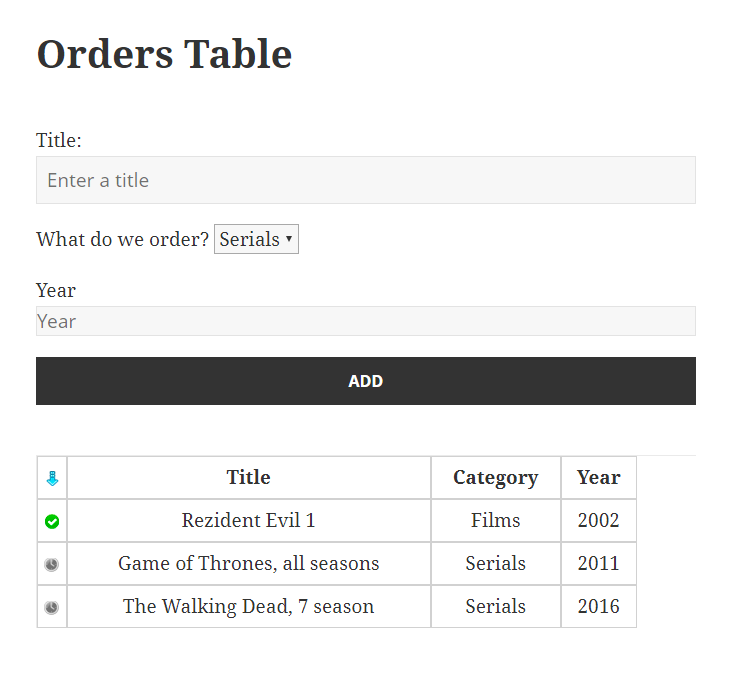Click the ADD button
Screen dimensions: 736x679
coord(366,381)
